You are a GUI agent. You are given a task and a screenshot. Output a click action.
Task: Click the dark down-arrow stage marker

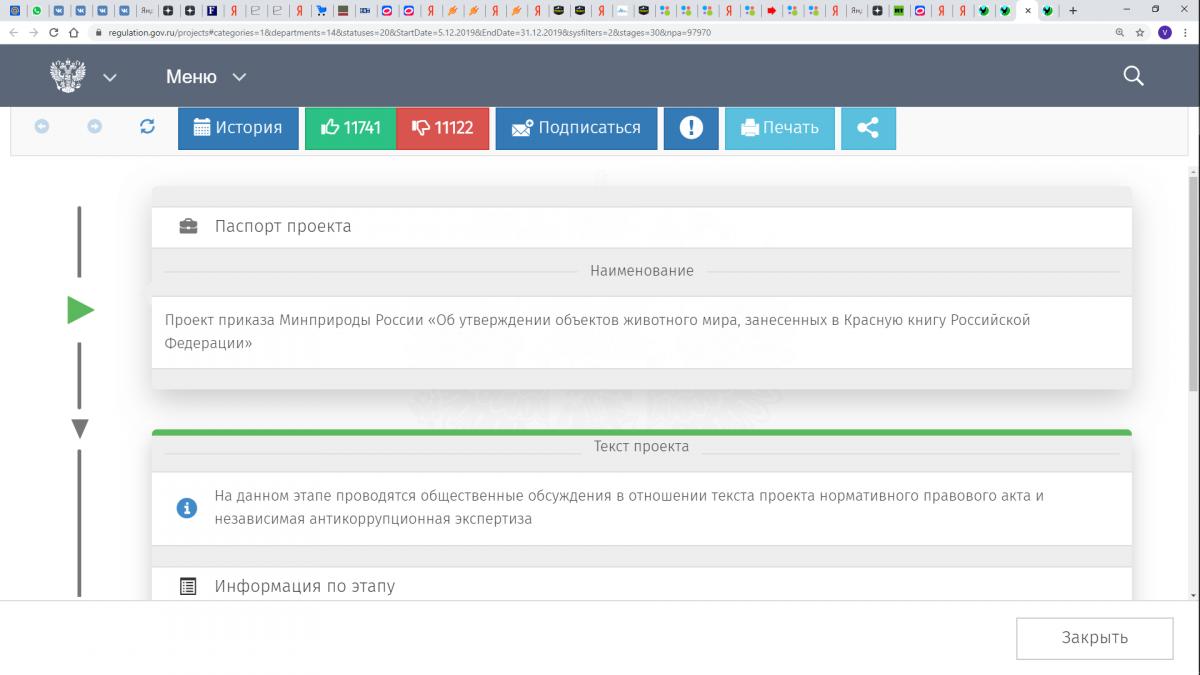pyautogui.click(x=80, y=429)
